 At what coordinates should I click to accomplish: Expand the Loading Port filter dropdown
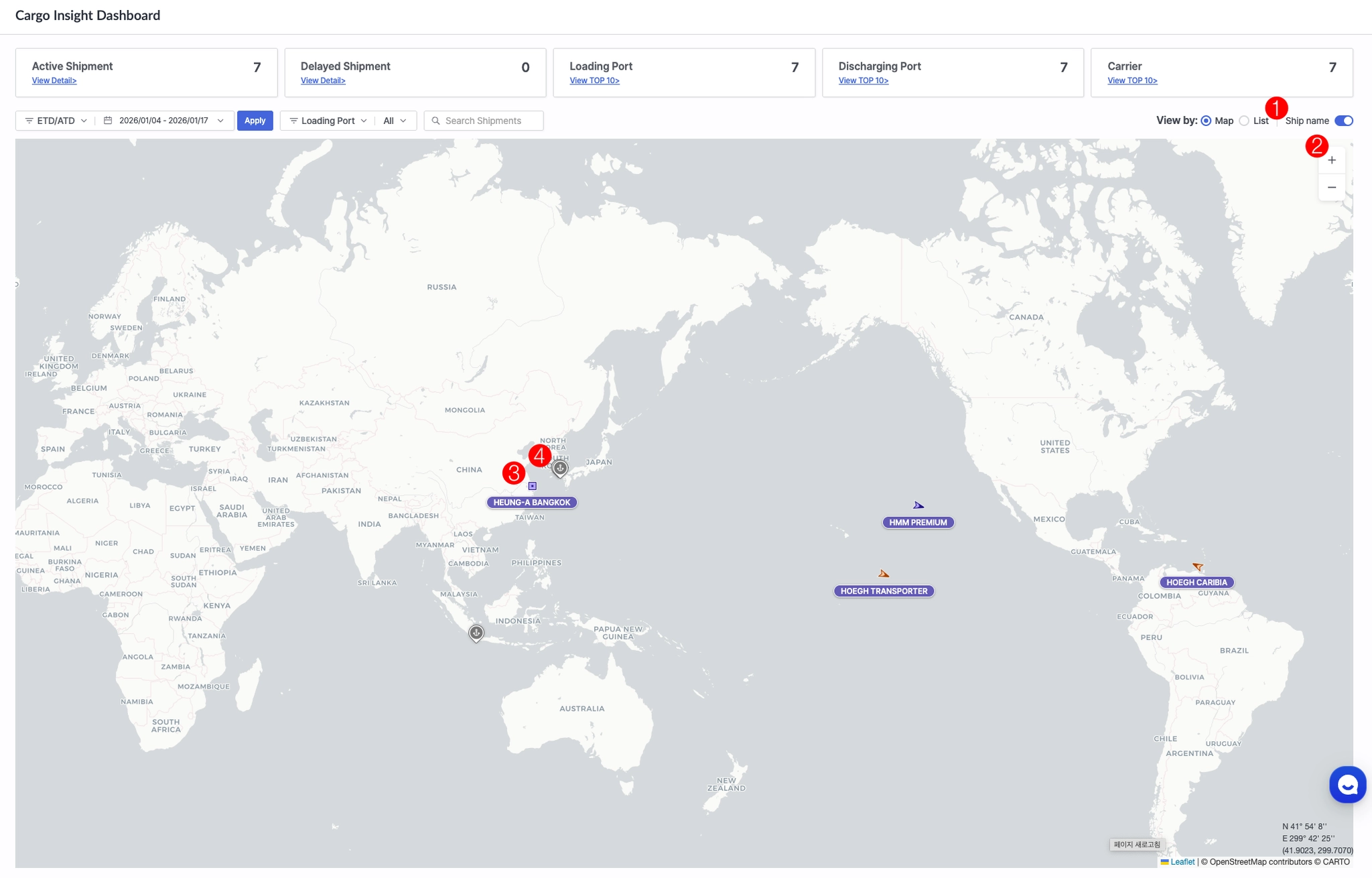point(328,121)
